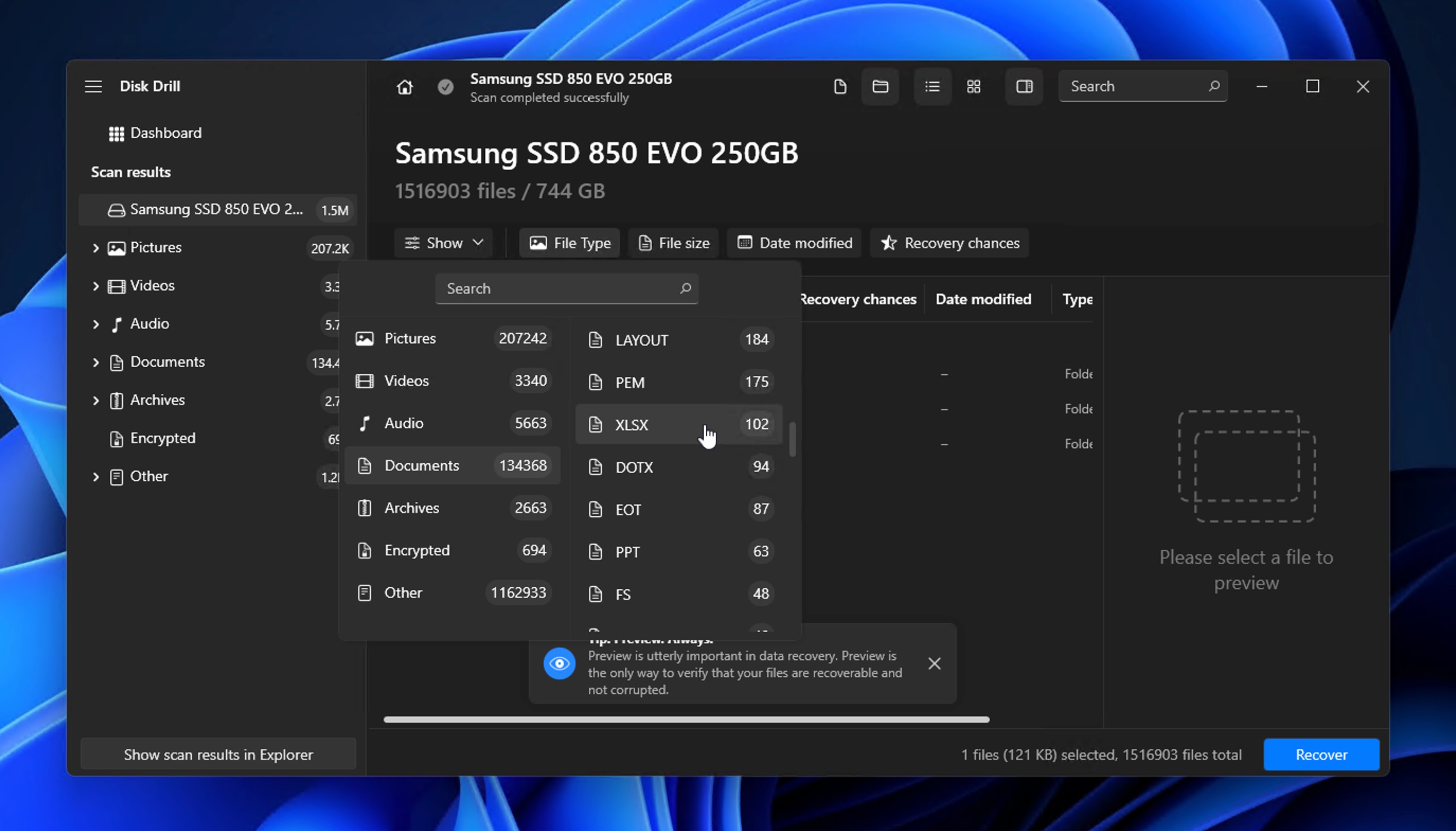1456x831 pixels.
Task: Switch to files view icon in toolbar
Action: point(840,86)
